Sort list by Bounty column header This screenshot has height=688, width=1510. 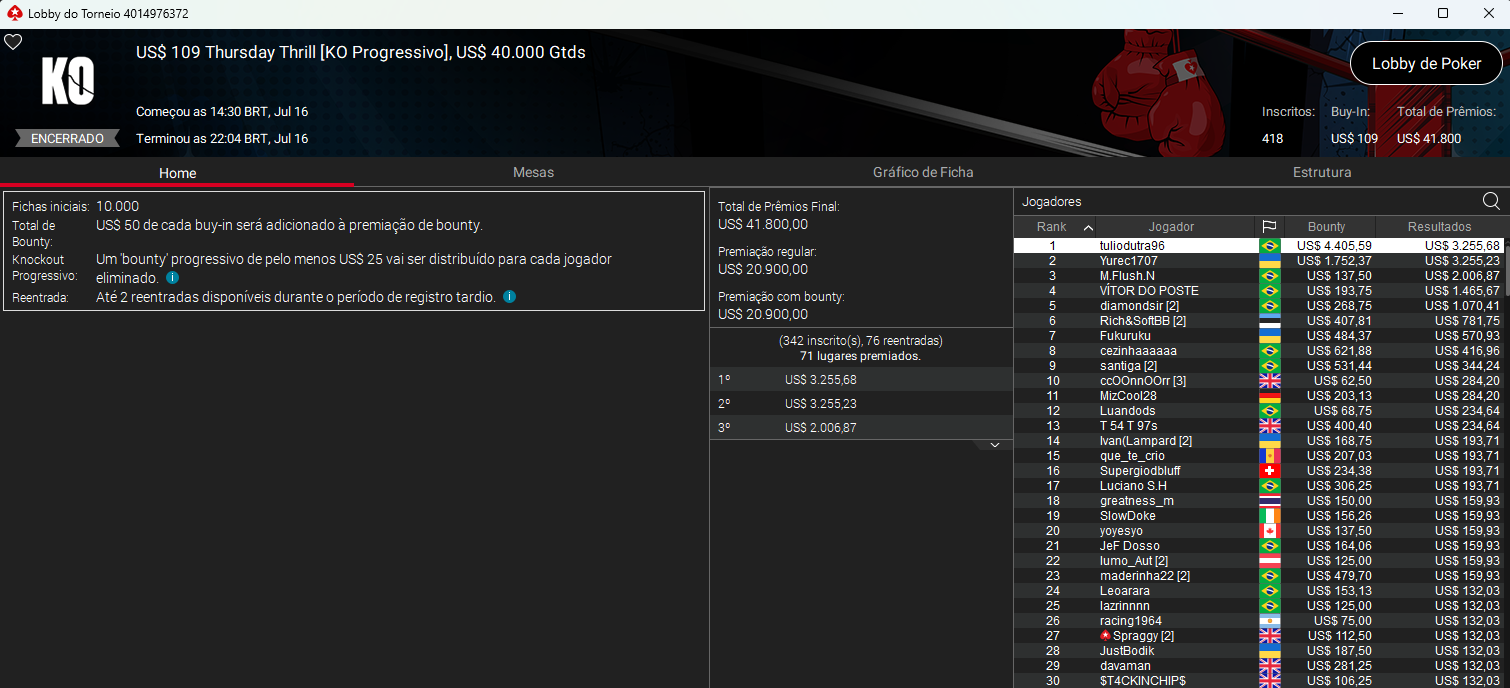point(1328,227)
